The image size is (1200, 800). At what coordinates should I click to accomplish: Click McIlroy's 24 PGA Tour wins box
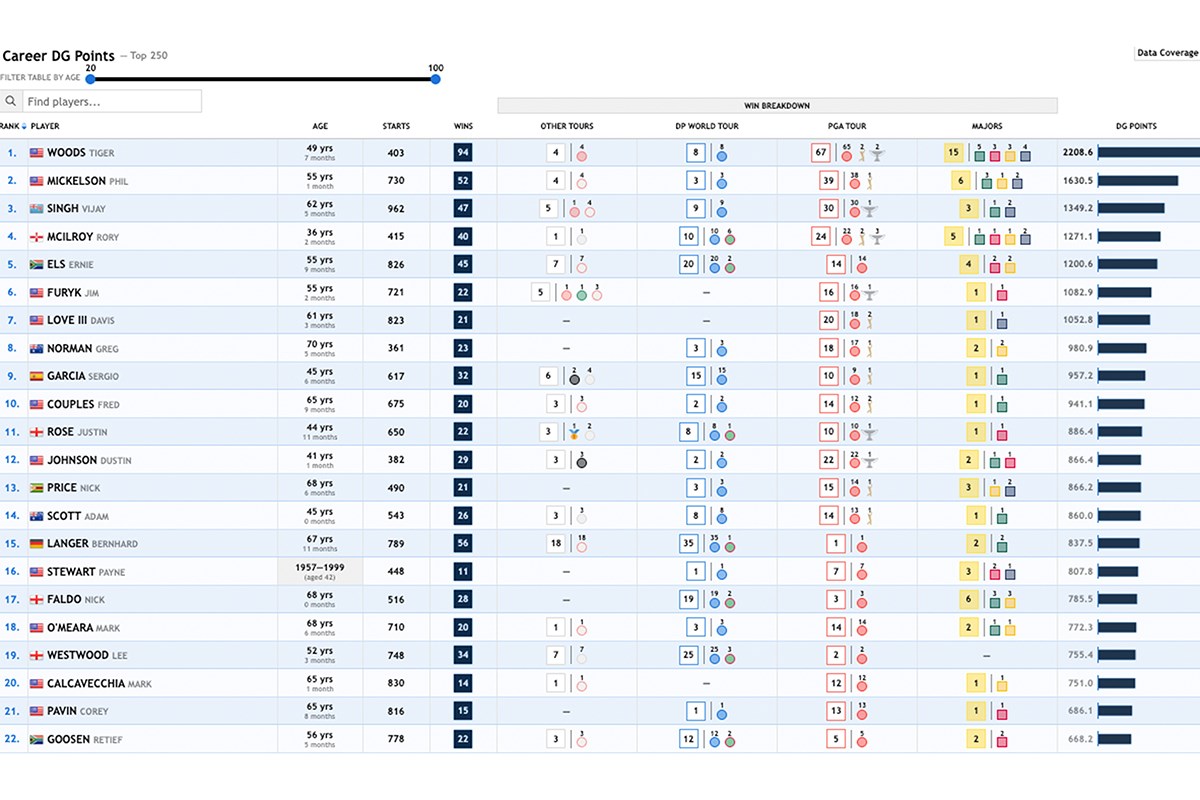(821, 237)
